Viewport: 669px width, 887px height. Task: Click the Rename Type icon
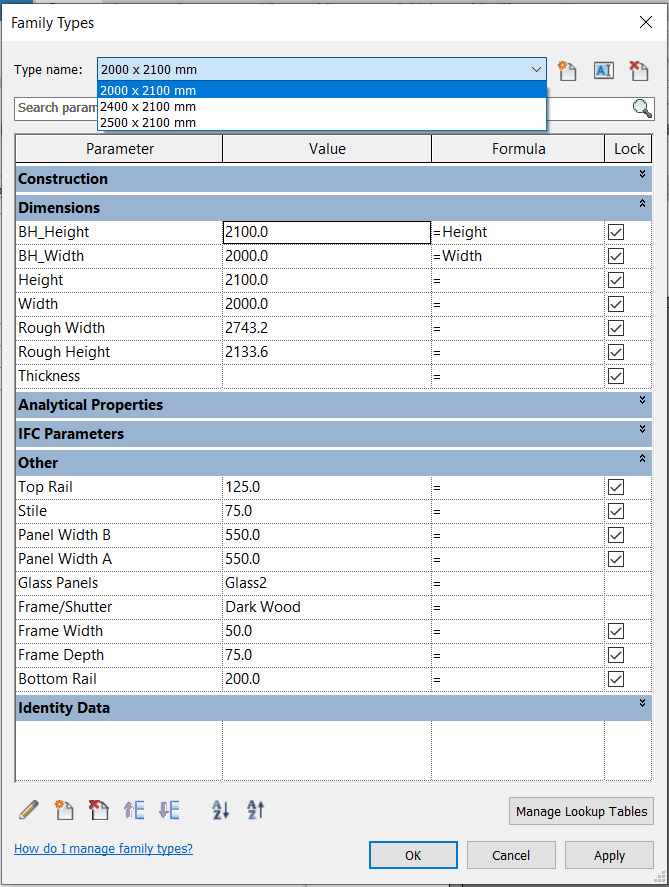click(x=603, y=70)
